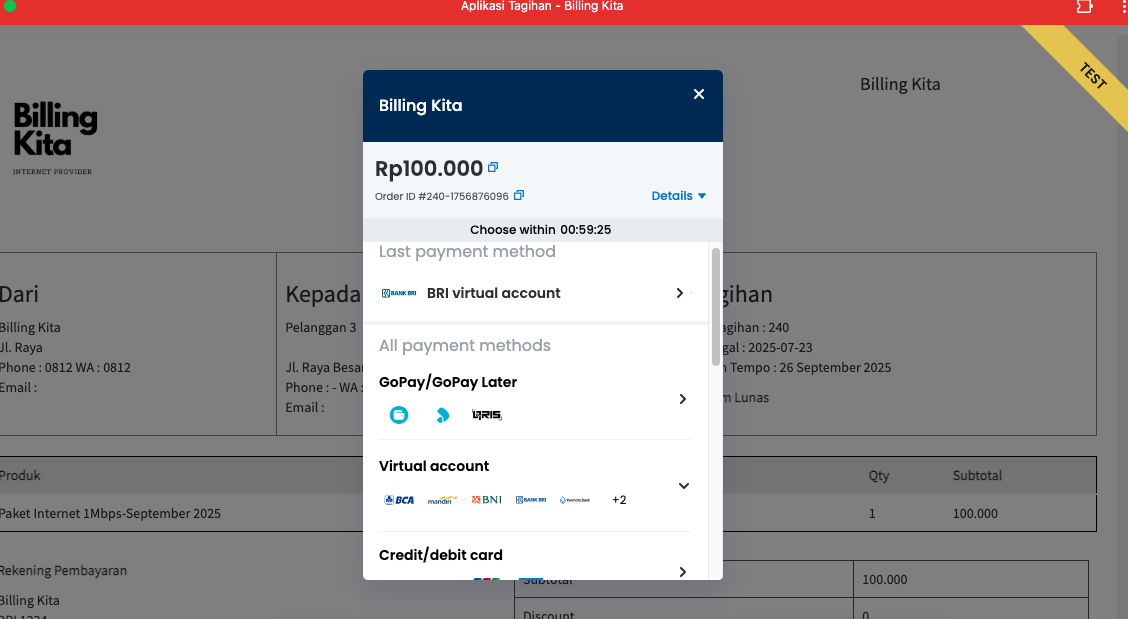Open the GoPay/GoPay Later payment option
Image resolution: width=1128 pixels, height=619 pixels.
[x=683, y=399]
